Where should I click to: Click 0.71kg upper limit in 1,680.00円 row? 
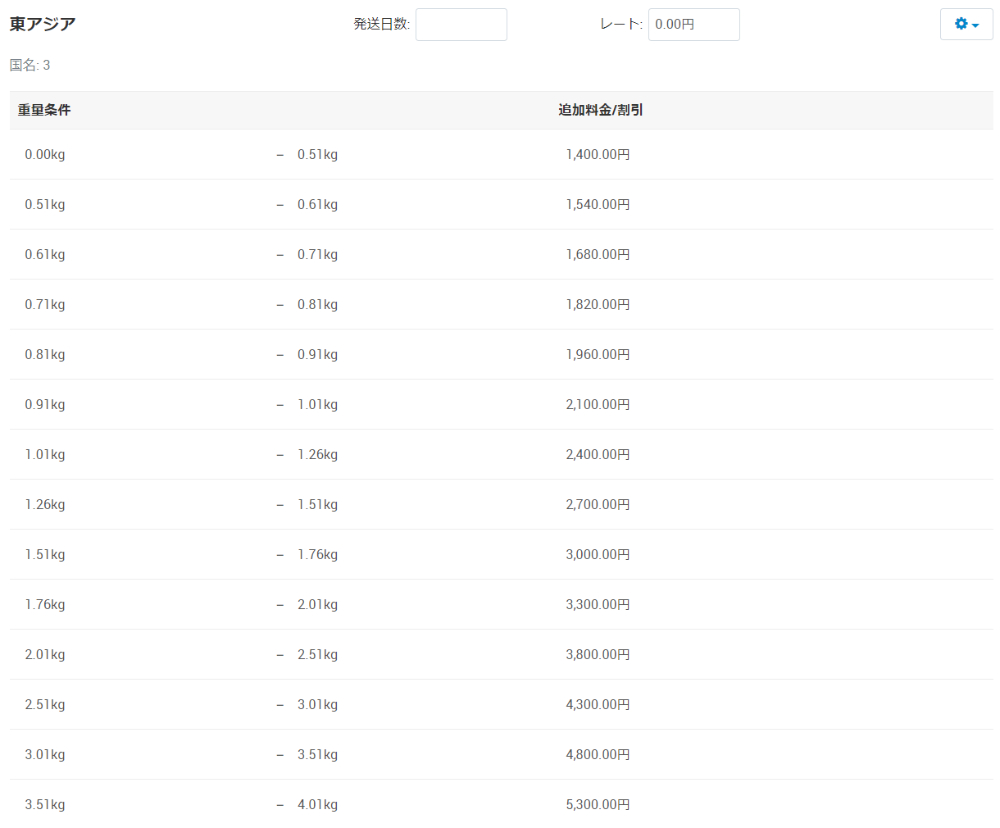[x=318, y=255]
